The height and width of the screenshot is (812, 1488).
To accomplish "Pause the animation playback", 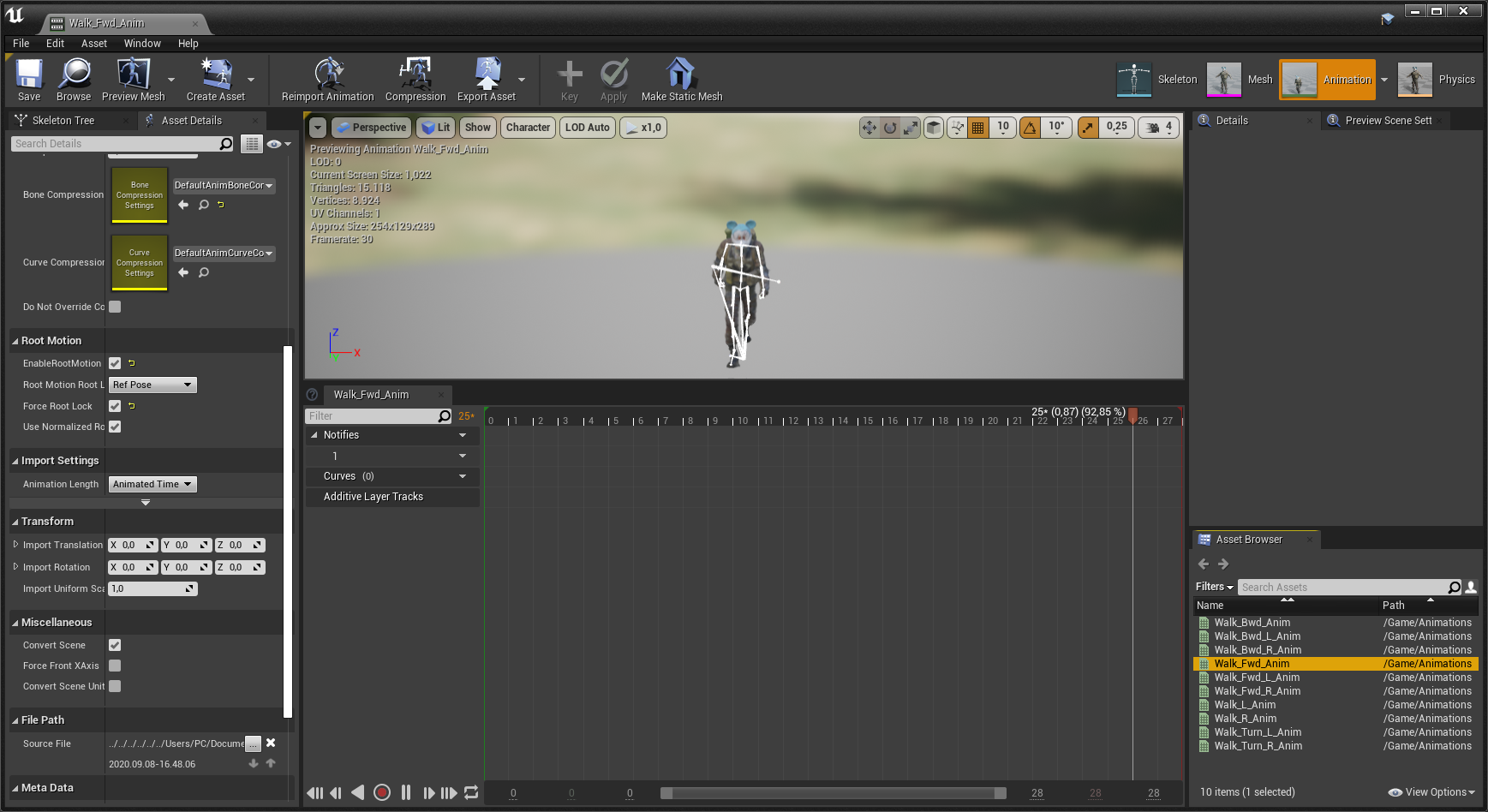I will 406,793.
